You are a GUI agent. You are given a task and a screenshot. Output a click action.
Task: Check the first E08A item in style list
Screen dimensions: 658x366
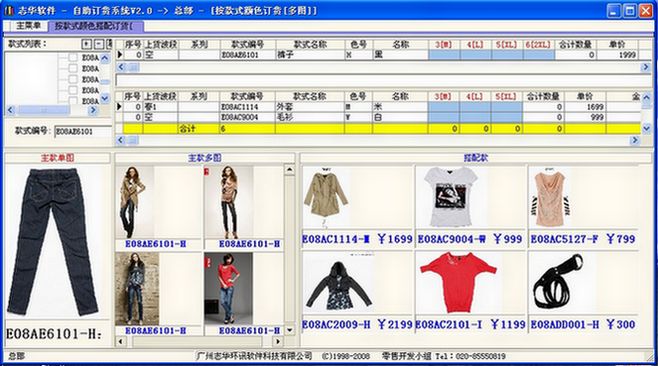tap(73, 58)
